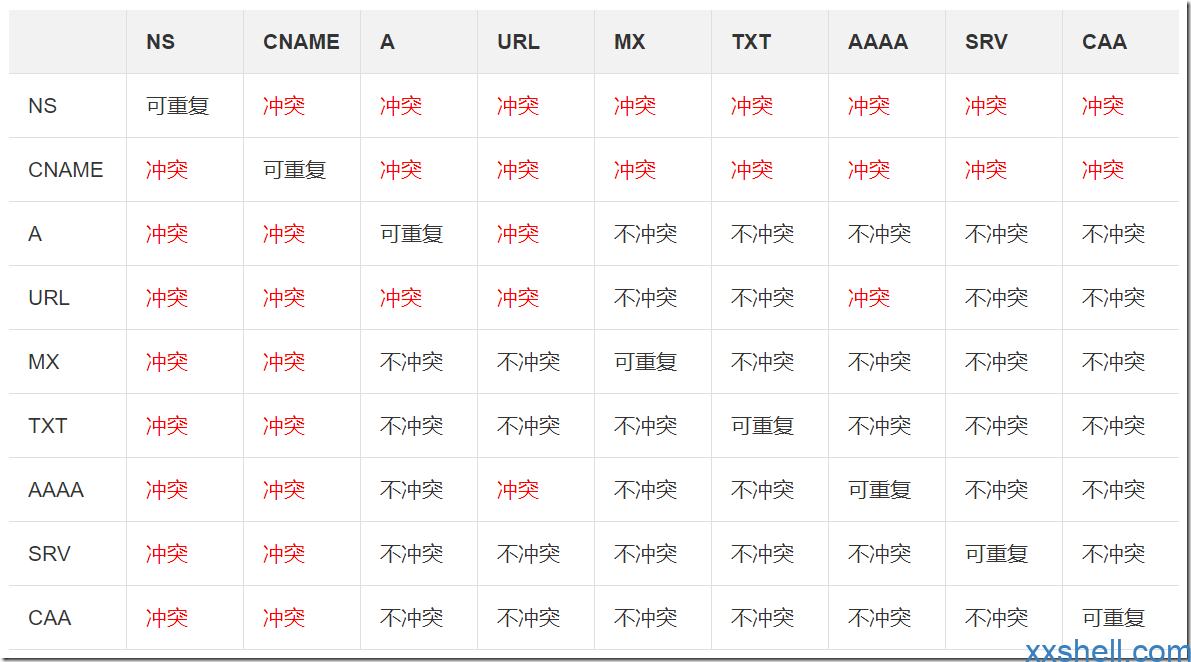
Task: Click the cell in NS row, NS column
Action: coord(178,106)
